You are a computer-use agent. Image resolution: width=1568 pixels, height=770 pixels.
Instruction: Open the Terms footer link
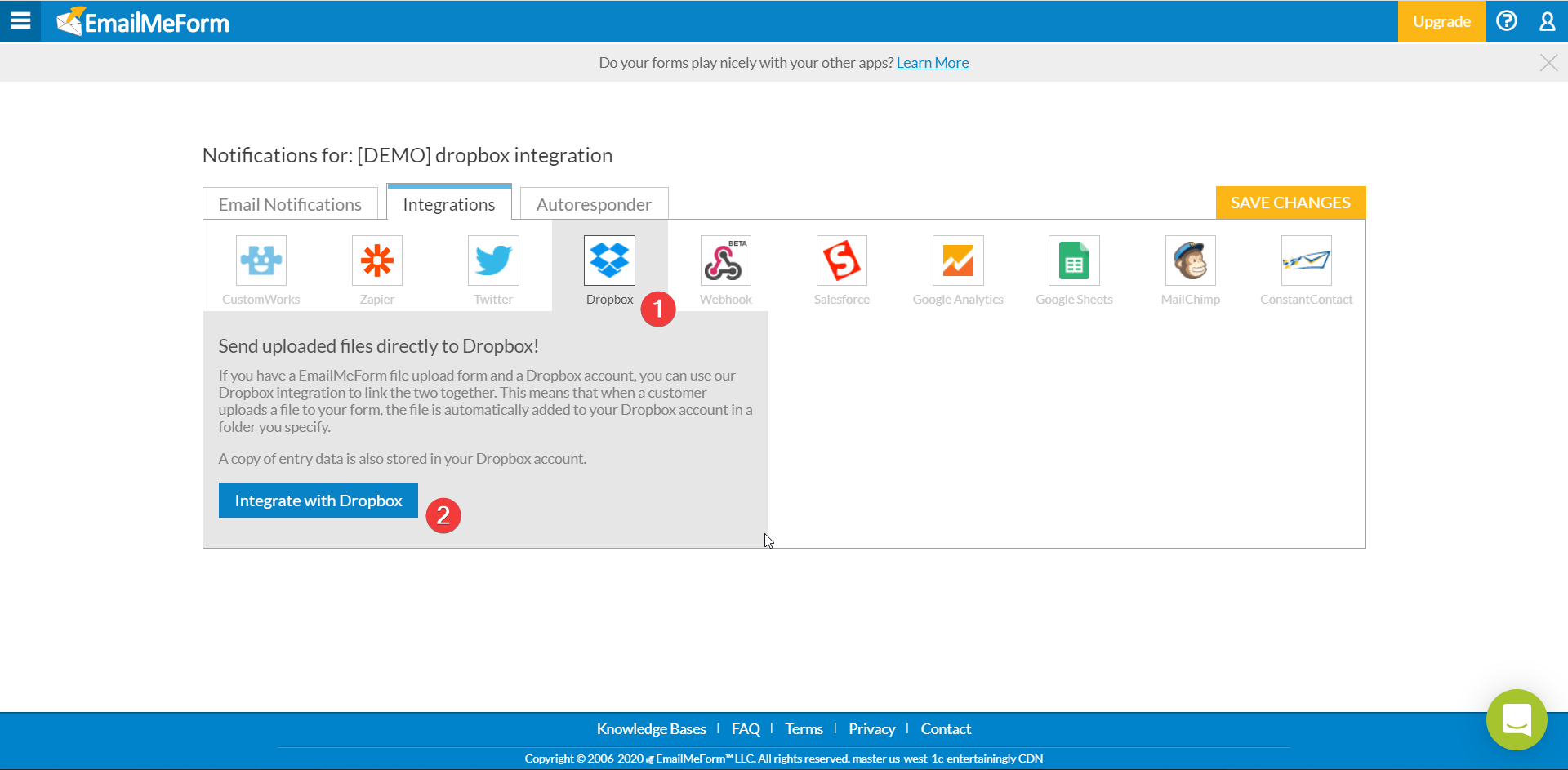804,729
